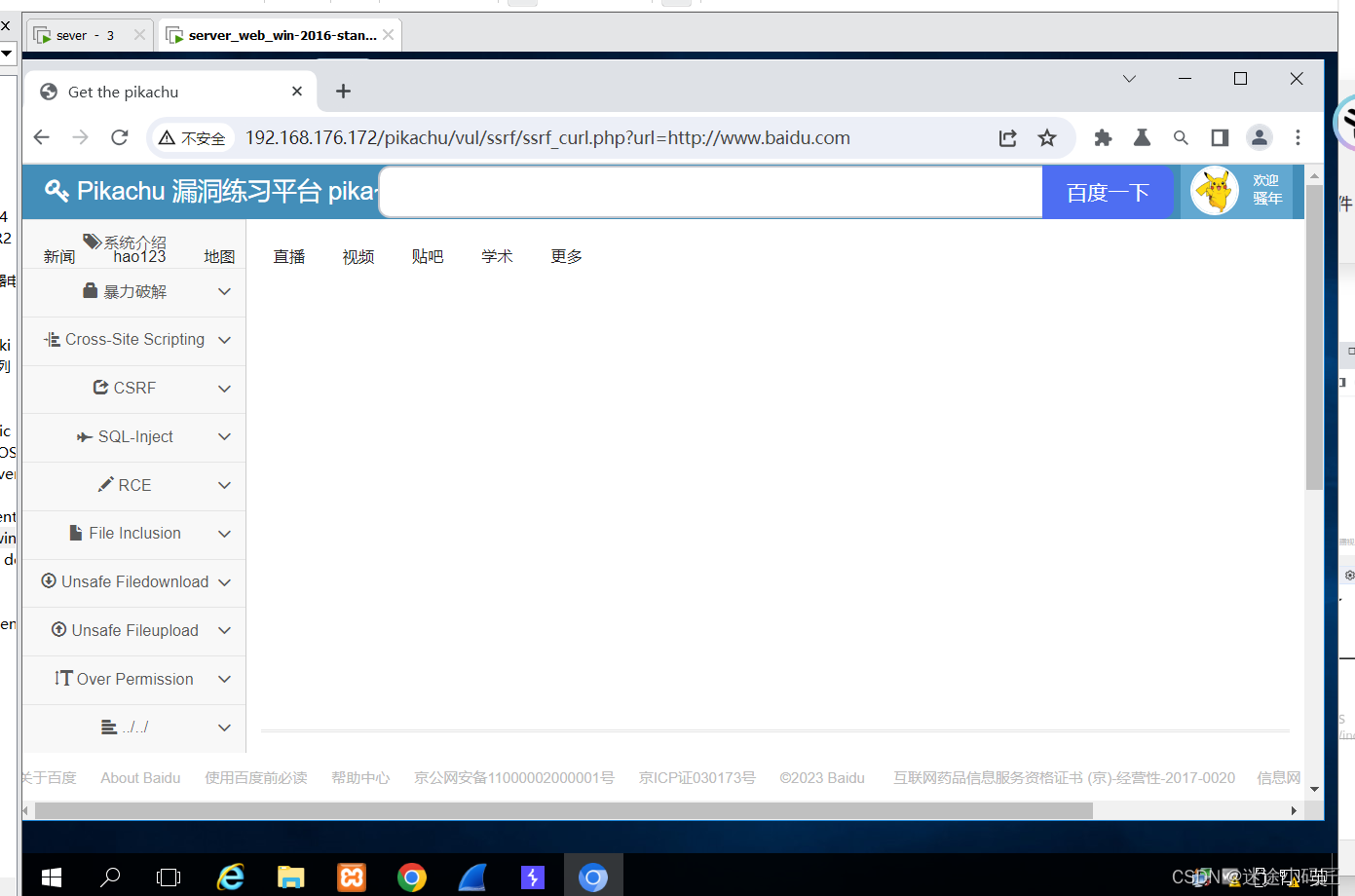The width and height of the screenshot is (1355, 896).
Task: Click the Pikachu avatar image
Action: pyautogui.click(x=1215, y=191)
